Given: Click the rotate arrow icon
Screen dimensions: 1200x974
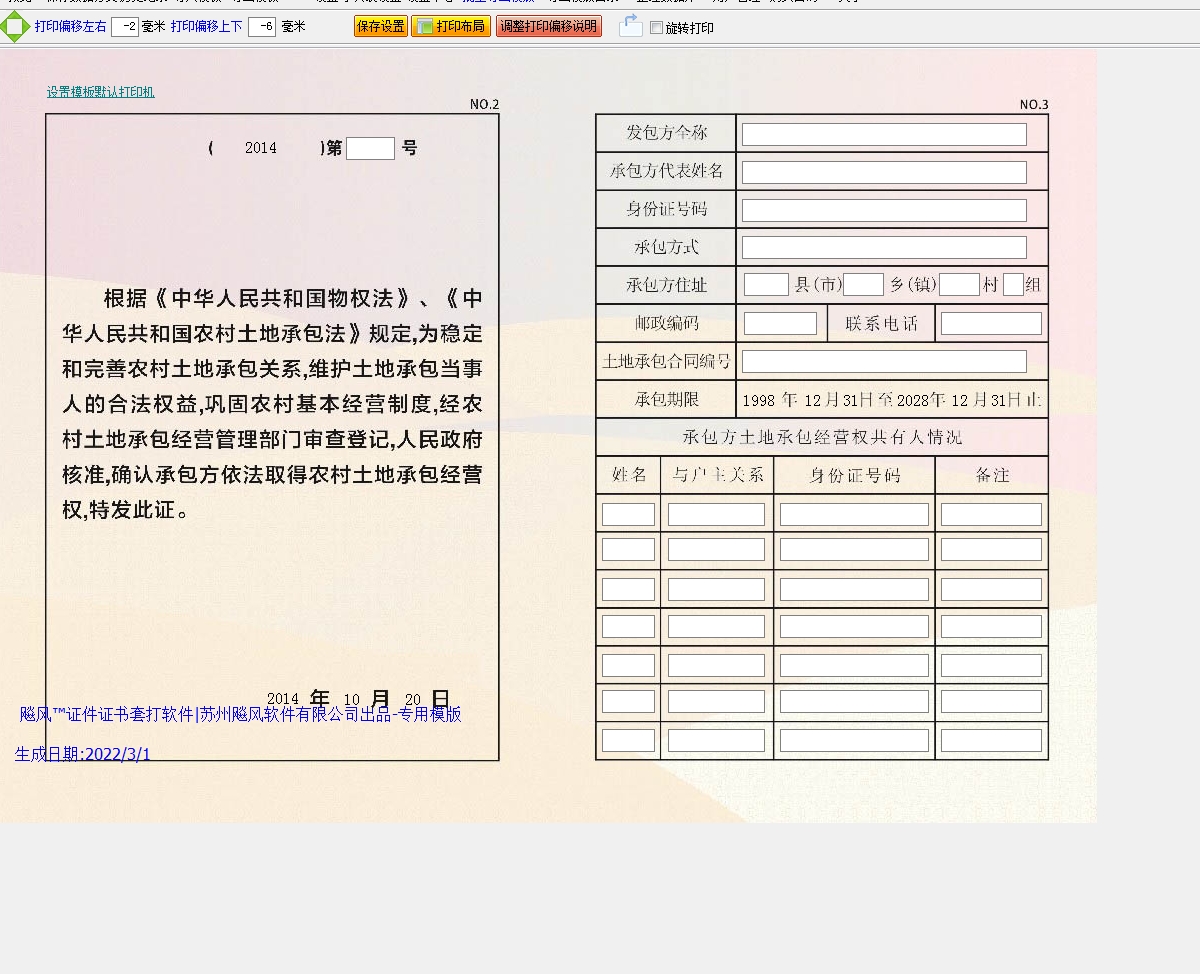Looking at the screenshot, I should point(630,26).
